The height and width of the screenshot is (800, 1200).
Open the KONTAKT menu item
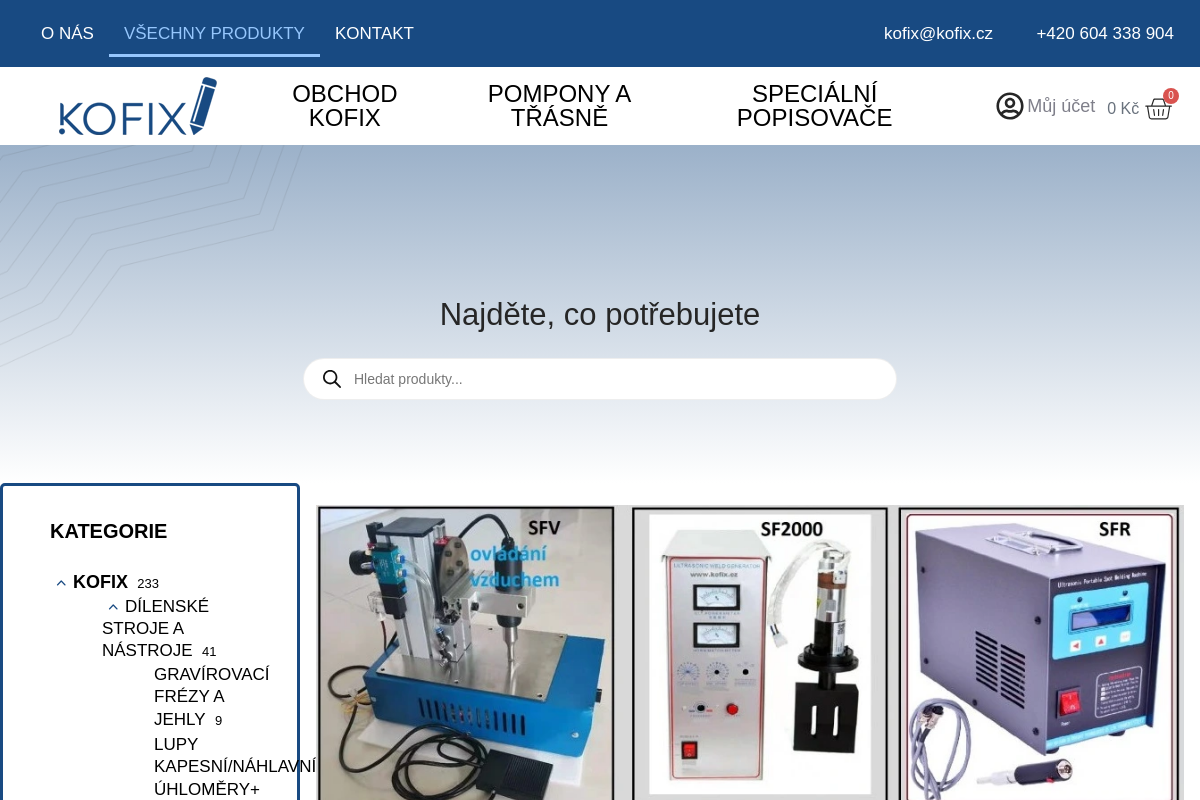tap(374, 33)
